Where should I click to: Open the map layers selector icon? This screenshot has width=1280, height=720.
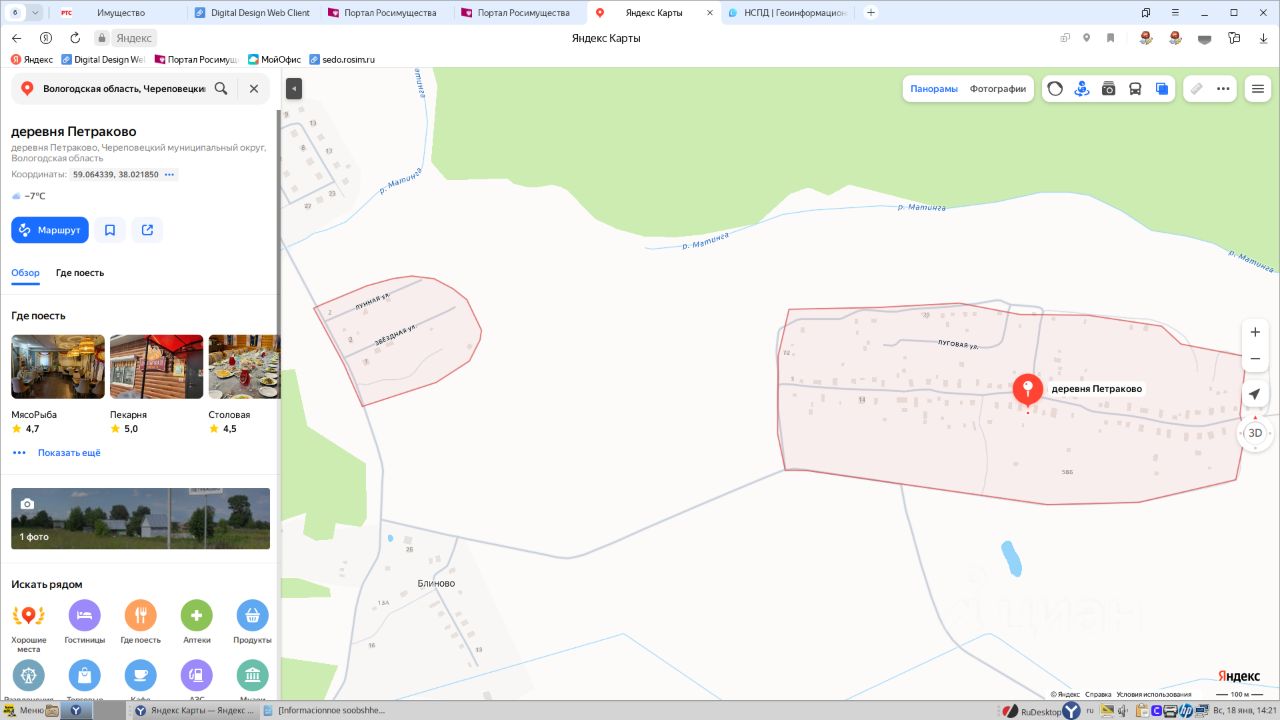(x=1162, y=88)
